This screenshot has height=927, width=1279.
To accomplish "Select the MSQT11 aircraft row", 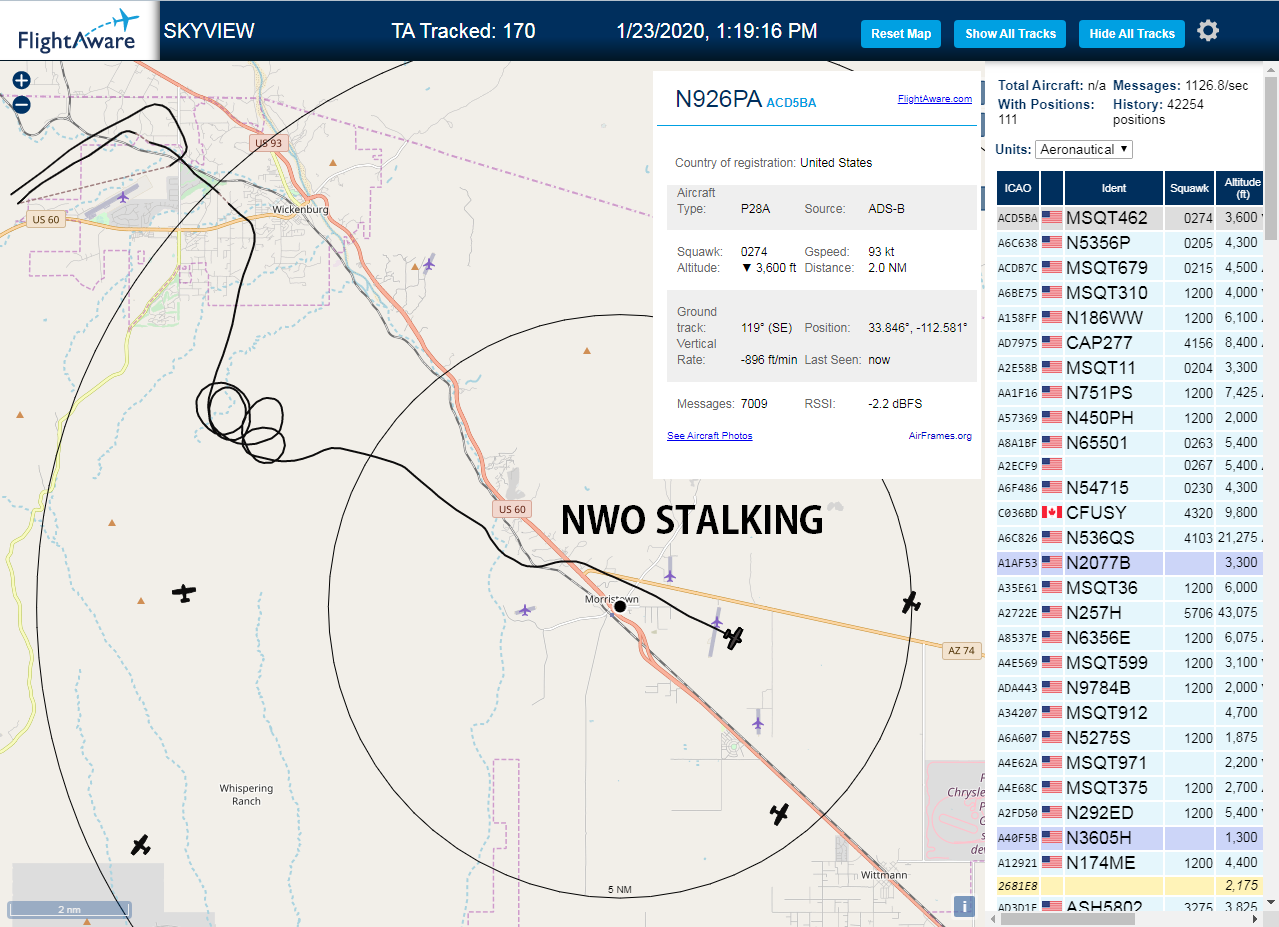I will [1131, 367].
